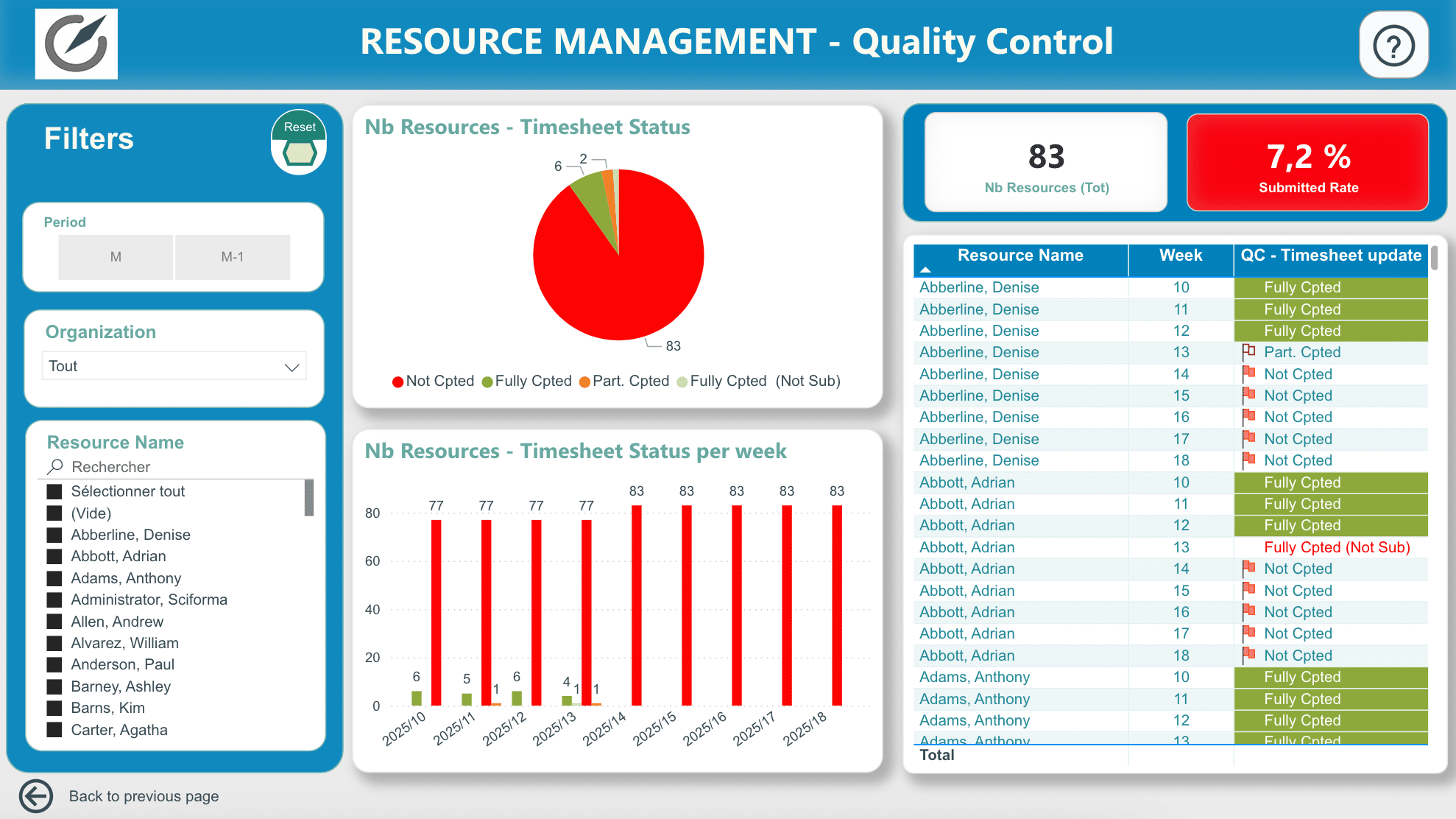Click the Not Cpted red legend swatch
This screenshot has width=1456, height=819.
click(x=398, y=382)
